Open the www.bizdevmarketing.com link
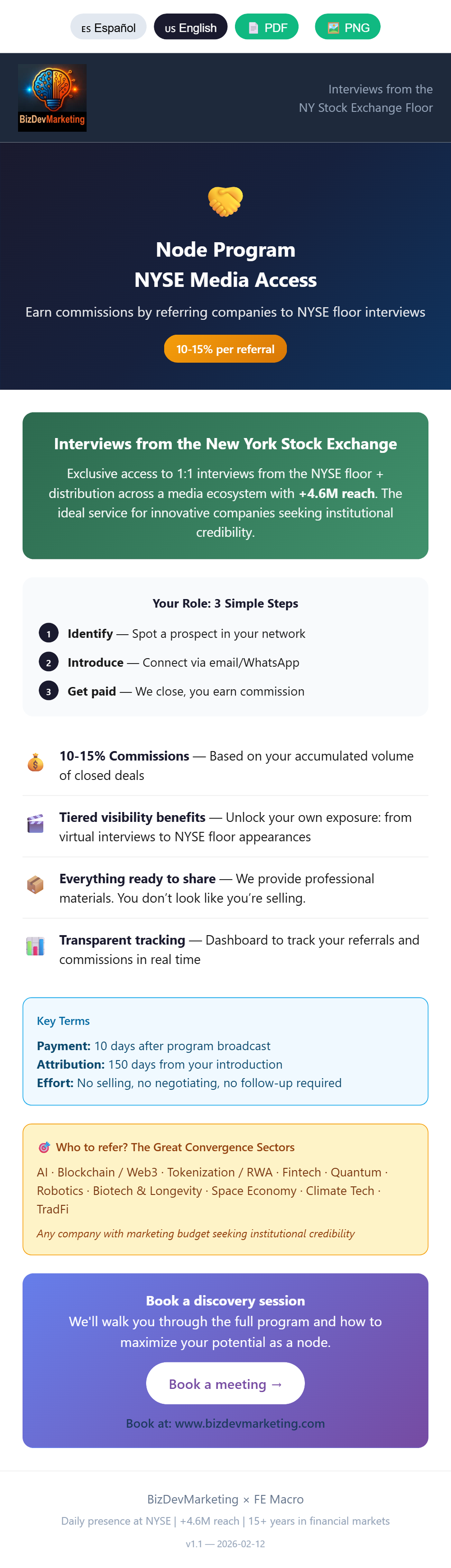Screen dimensions: 451x1568 (249, 1423)
